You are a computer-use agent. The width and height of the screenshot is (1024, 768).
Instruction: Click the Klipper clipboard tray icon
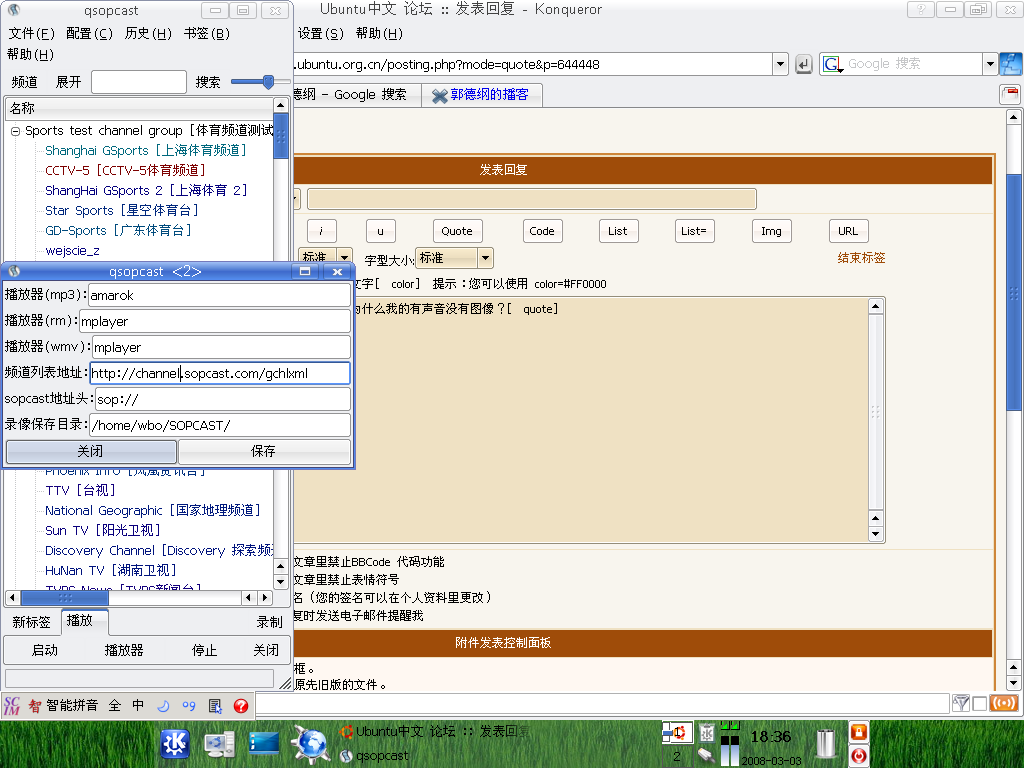coord(707,733)
